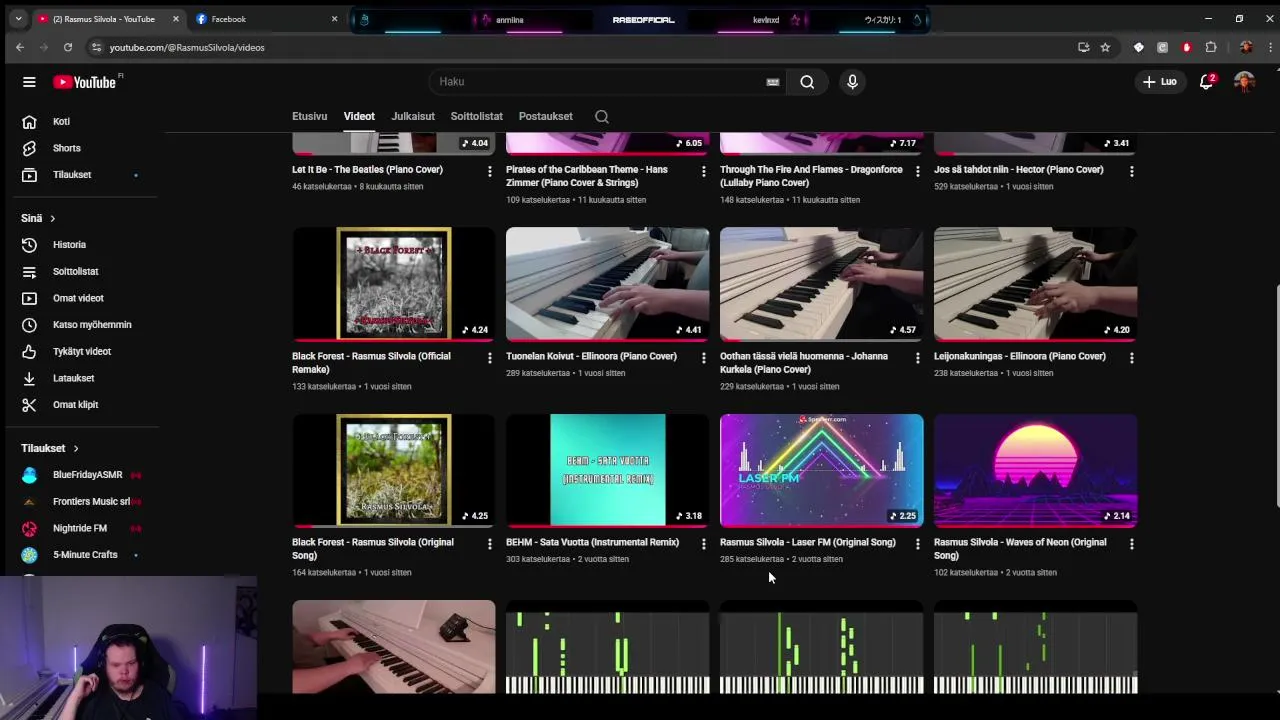Image resolution: width=1280 pixels, height=720 pixels.
Task: Open the Postaukset tab
Action: pos(545,116)
